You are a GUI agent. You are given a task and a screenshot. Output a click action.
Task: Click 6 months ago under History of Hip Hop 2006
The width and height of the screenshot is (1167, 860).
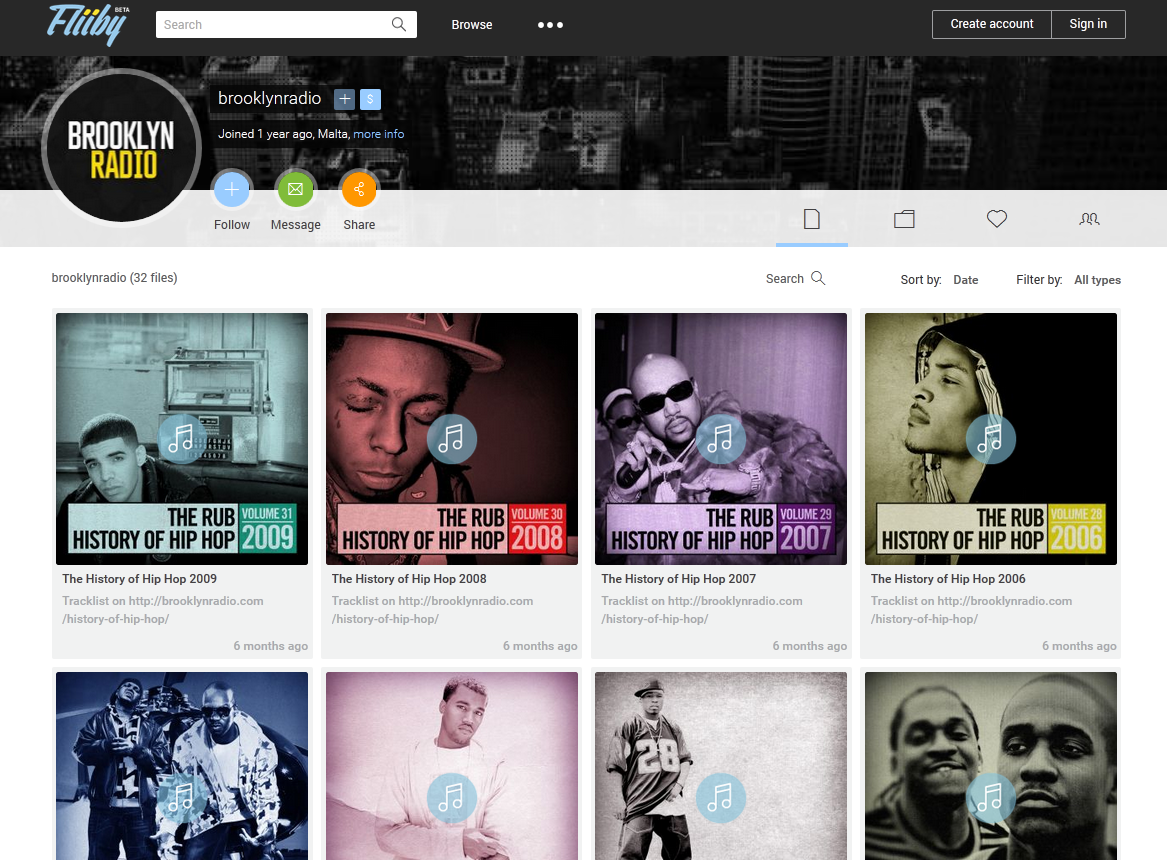(1078, 646)
